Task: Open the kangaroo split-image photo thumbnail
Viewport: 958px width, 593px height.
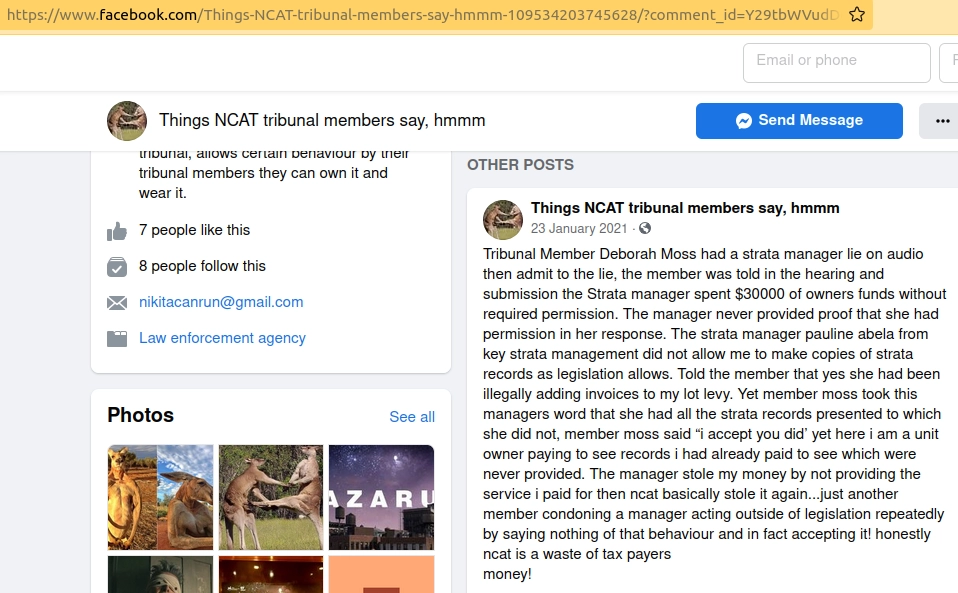Action: [x=161, y=497]
